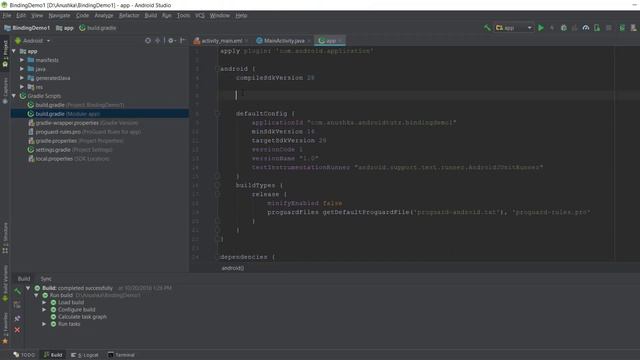Open the Window menu
Viewport: 640px width, 360px height.
point(220,16)
